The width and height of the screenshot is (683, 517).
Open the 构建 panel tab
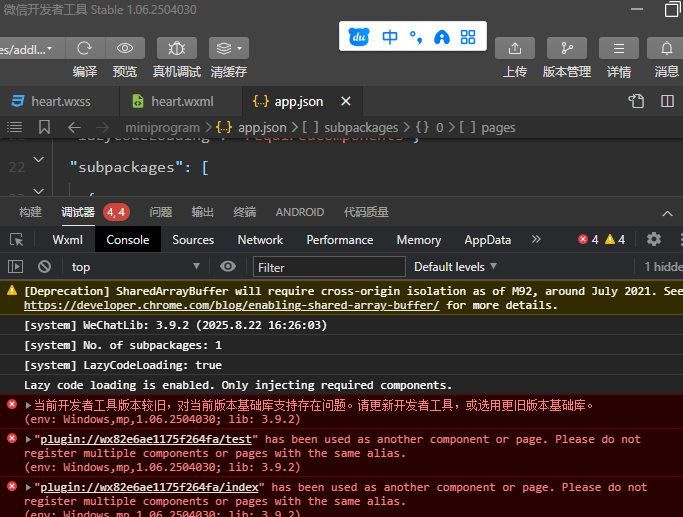pos(30,212)
